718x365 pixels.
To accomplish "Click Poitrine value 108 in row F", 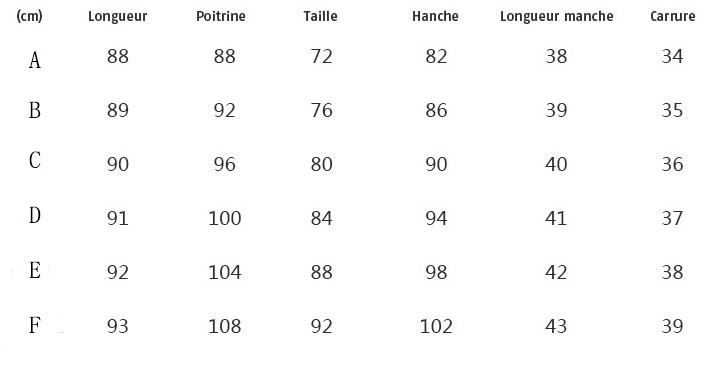I will pyautogui.click(x=225, y=326).
